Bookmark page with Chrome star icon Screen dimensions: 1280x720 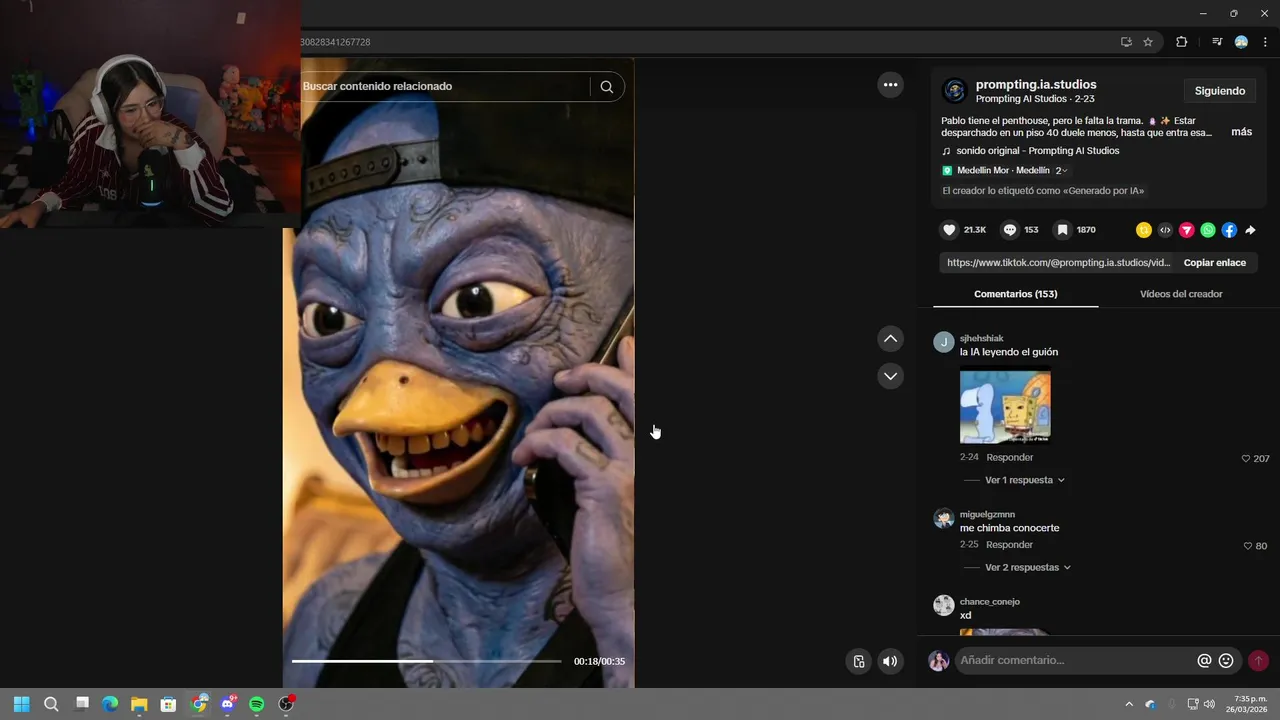pos(1148,42)
